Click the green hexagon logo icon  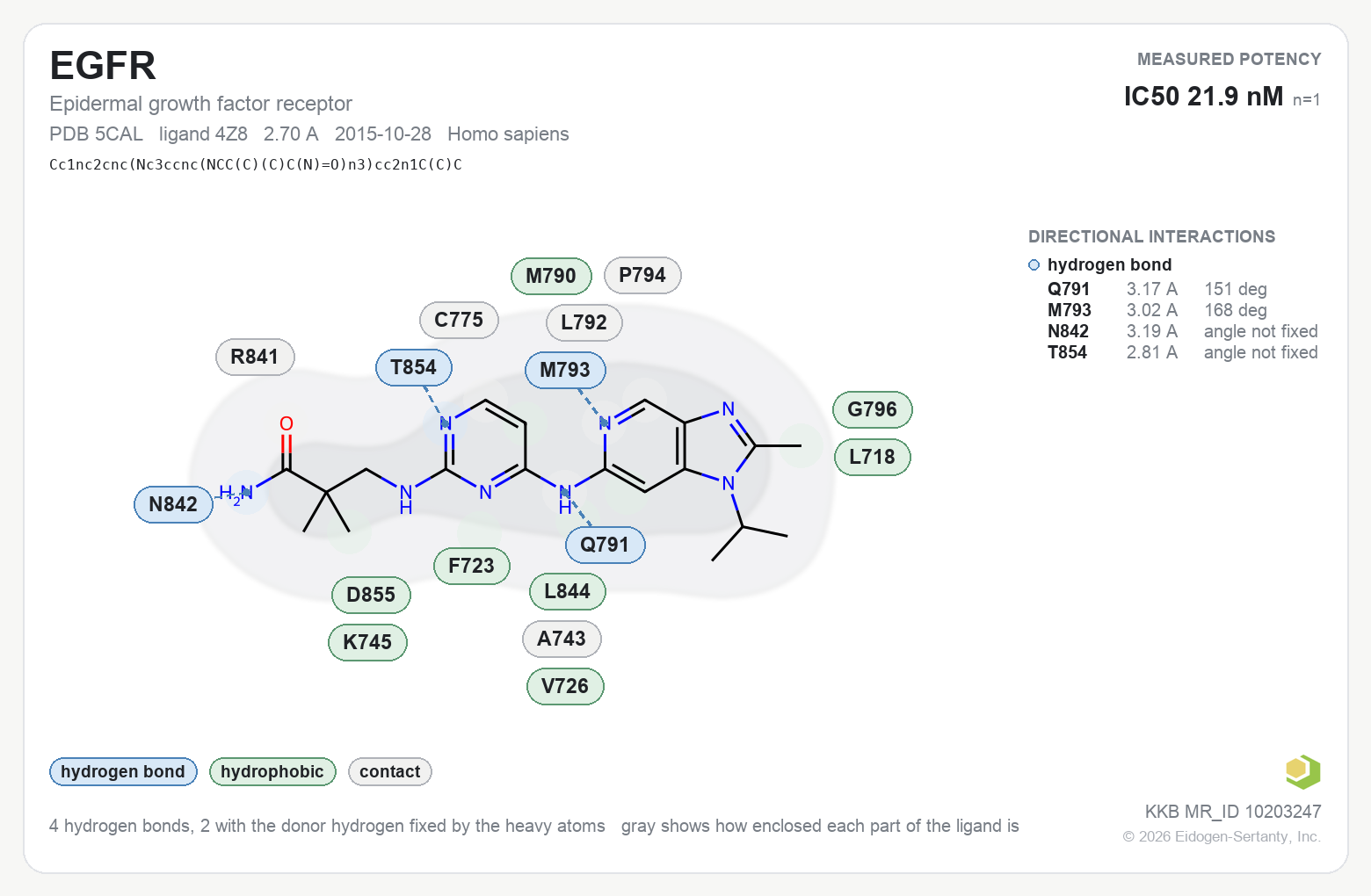coord(1302,772)
